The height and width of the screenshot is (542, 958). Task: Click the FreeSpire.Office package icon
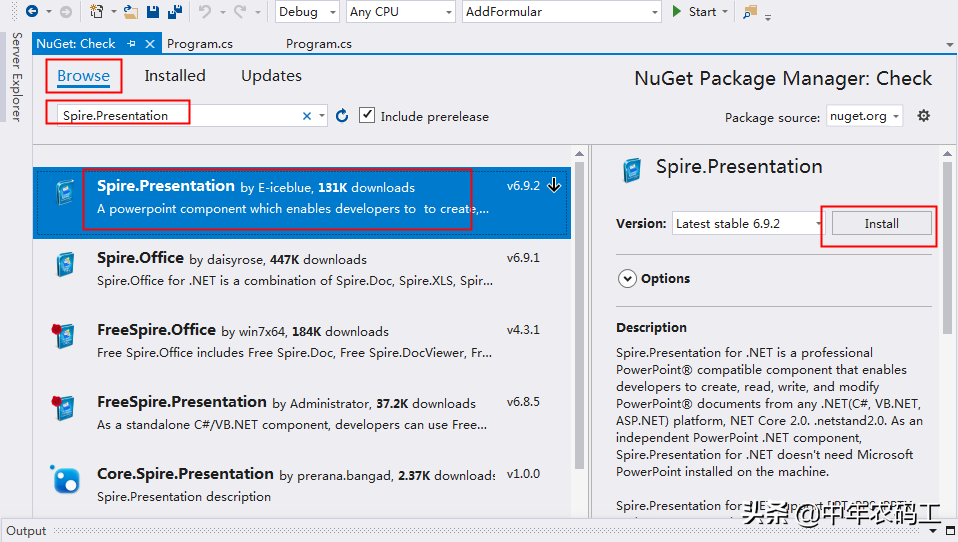[63, 335]
